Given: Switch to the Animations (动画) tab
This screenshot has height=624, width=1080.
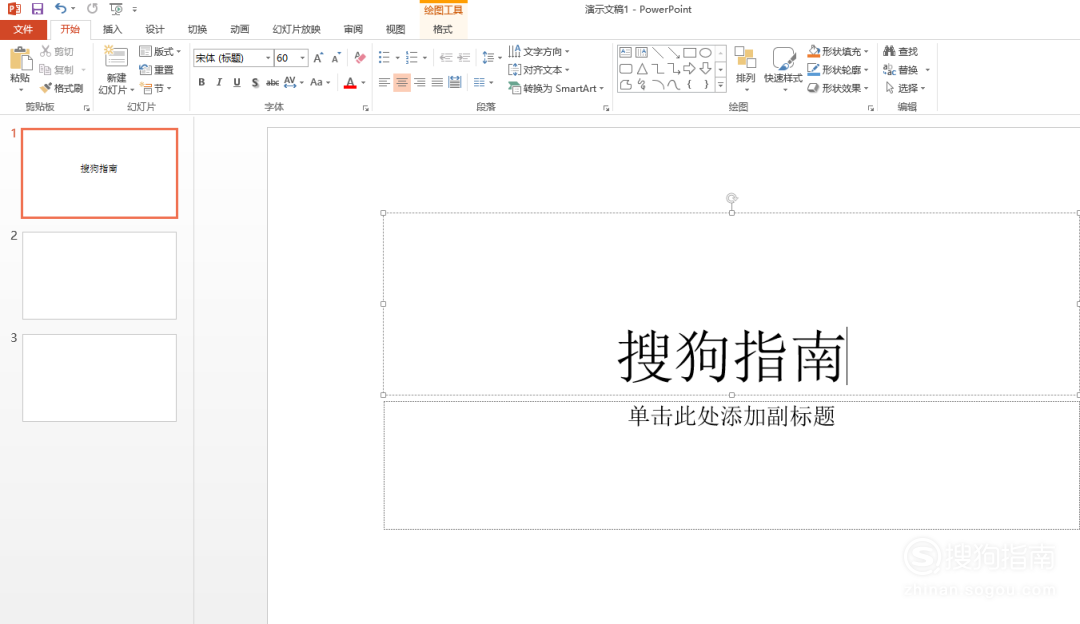Looking at the screenshot, I should click(x=240, y=29).
